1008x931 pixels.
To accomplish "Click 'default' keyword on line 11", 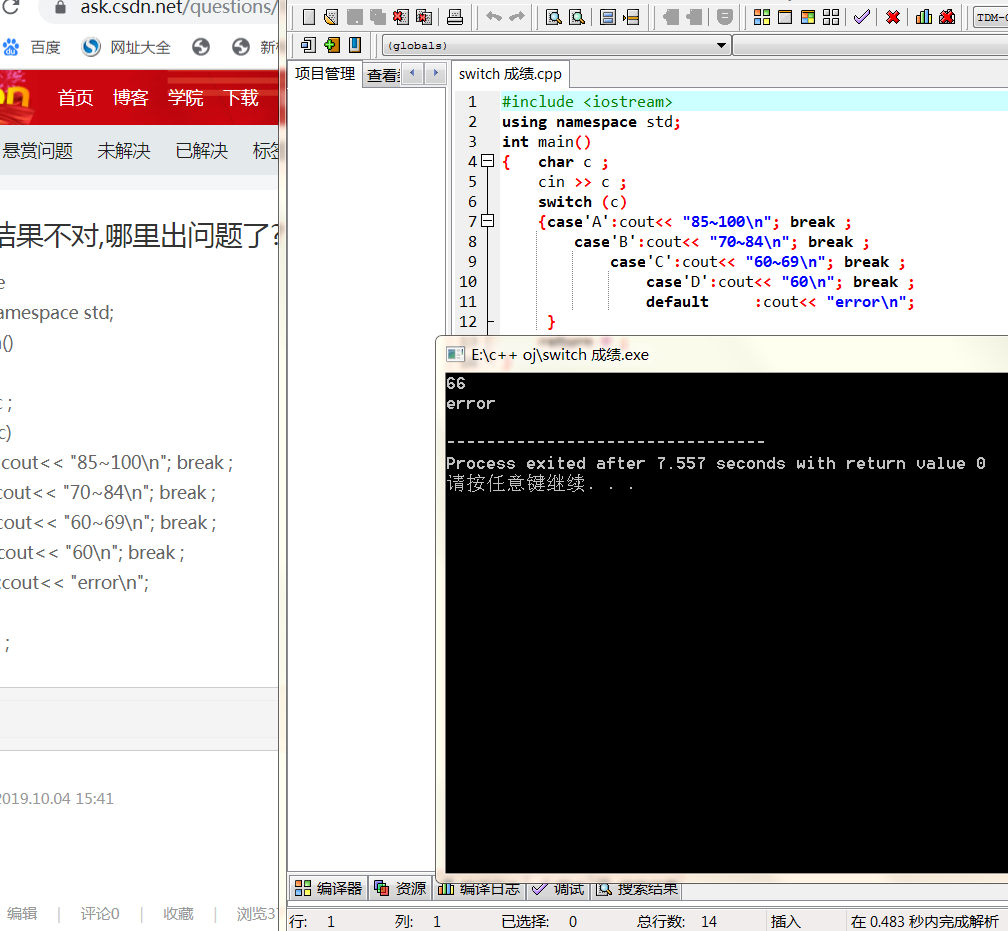I will tap(677, 302).
